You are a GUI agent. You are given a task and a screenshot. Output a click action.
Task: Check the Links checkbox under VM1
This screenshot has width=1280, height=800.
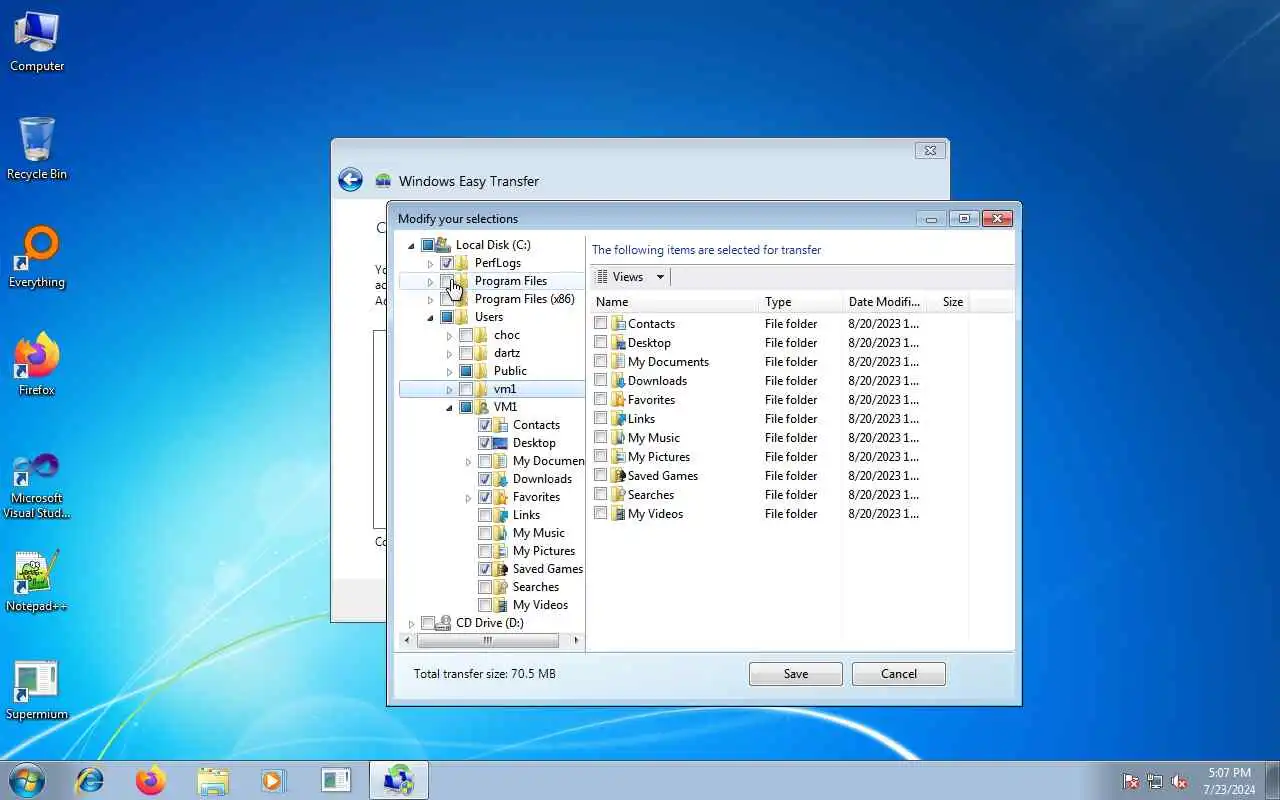click(485, 515)
